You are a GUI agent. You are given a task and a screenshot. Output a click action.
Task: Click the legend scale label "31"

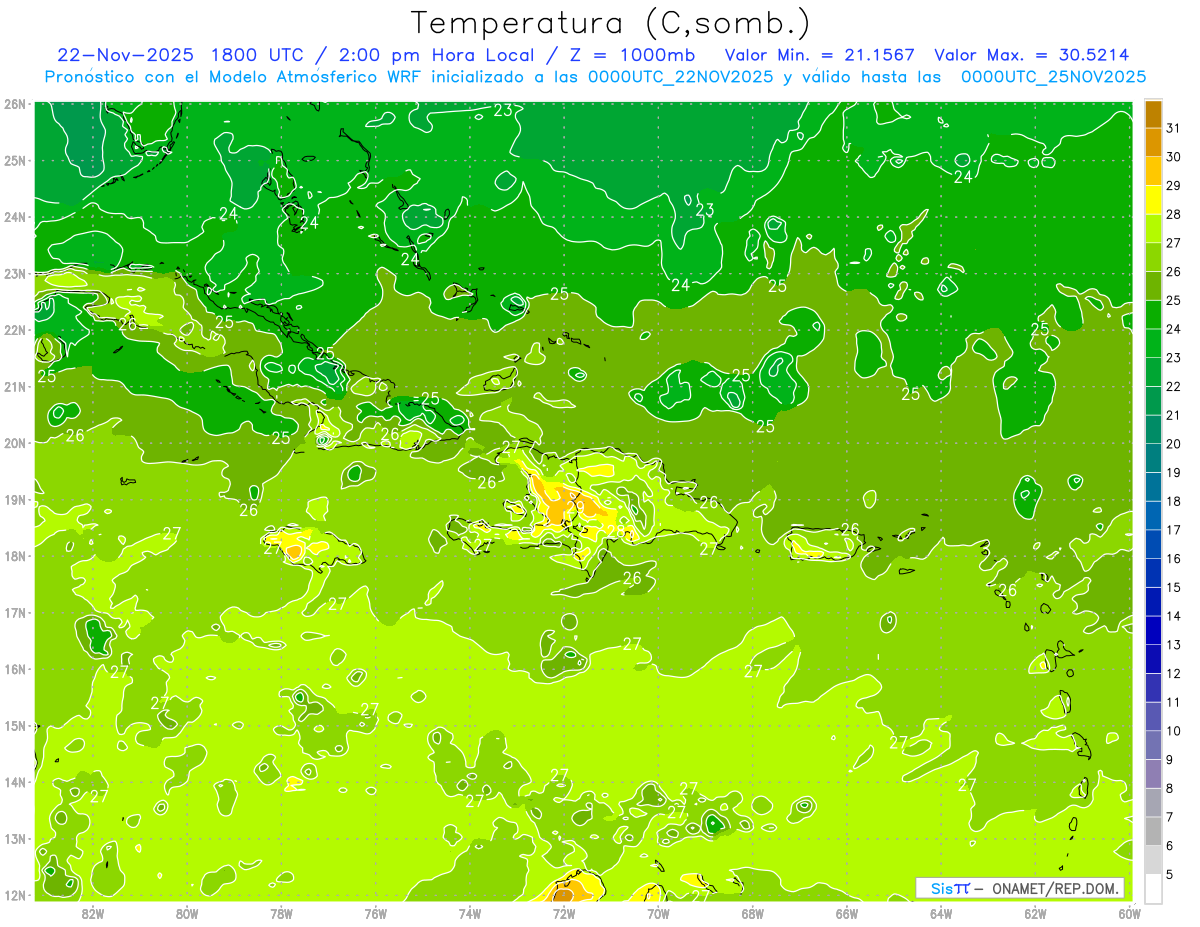pyautogui.click(x=1173, y=128)
